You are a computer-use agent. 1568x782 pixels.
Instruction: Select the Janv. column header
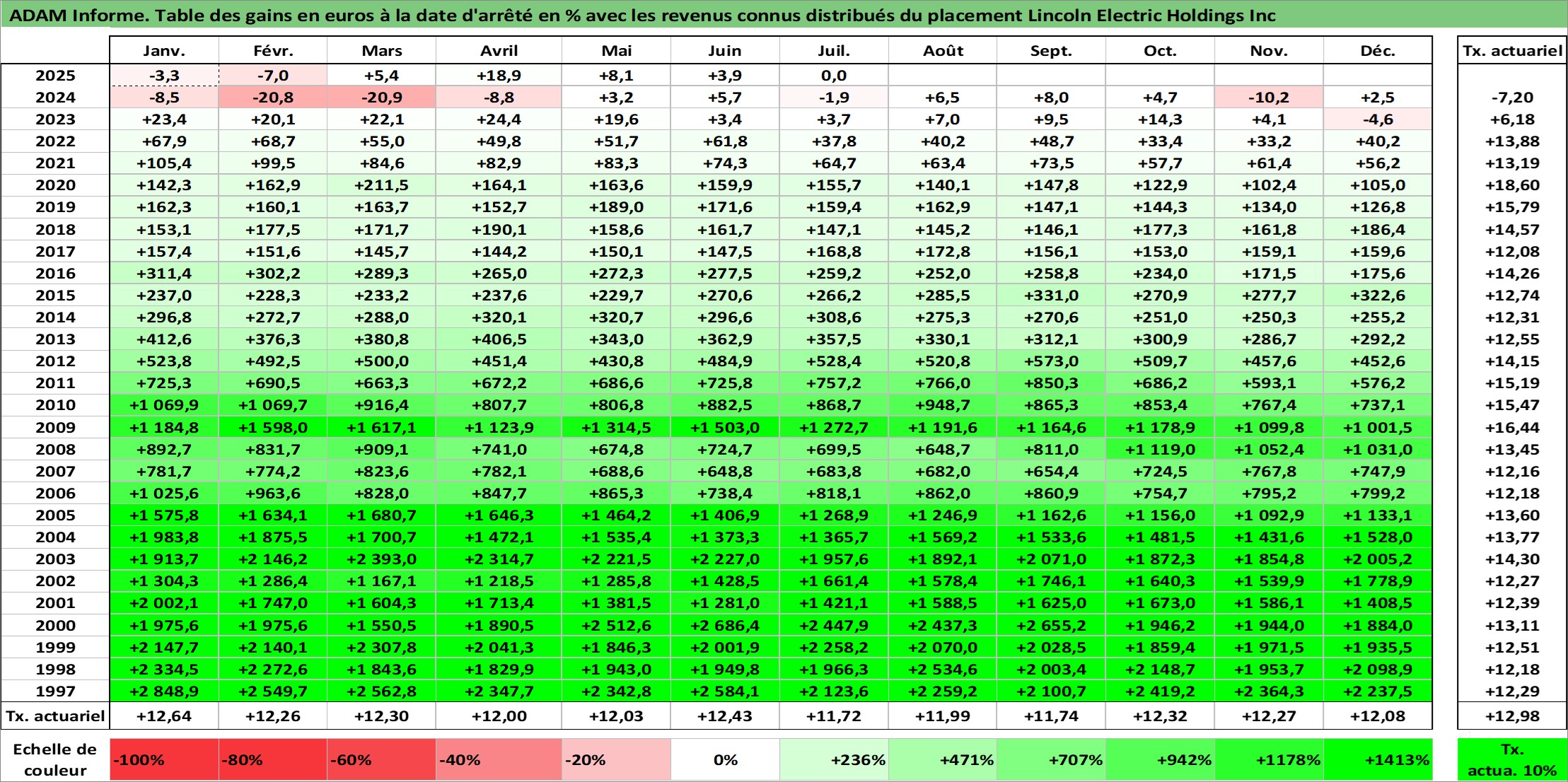click(x=164, y=50)
